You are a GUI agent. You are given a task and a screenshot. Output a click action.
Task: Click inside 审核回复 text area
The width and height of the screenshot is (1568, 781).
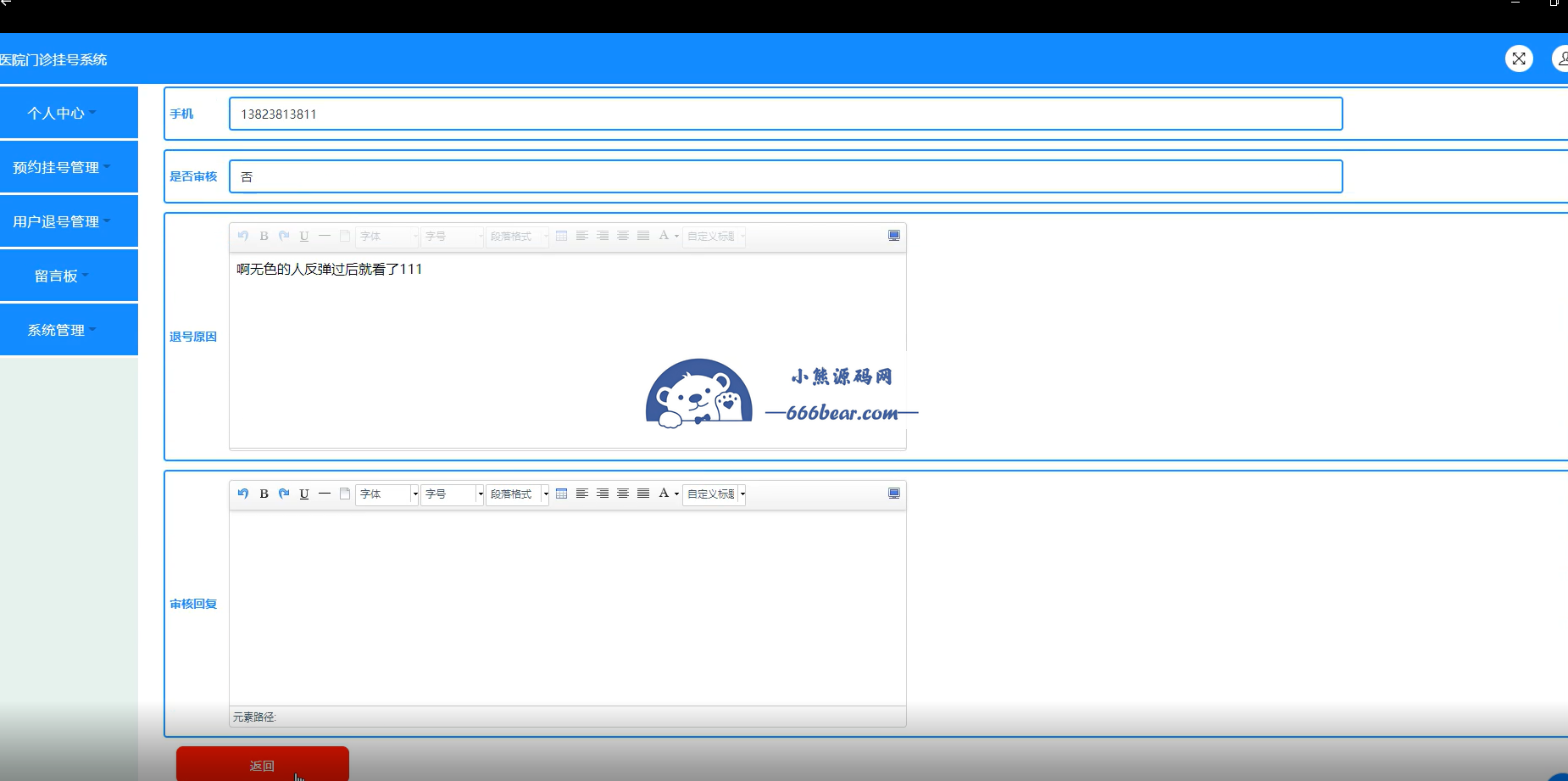568,607
